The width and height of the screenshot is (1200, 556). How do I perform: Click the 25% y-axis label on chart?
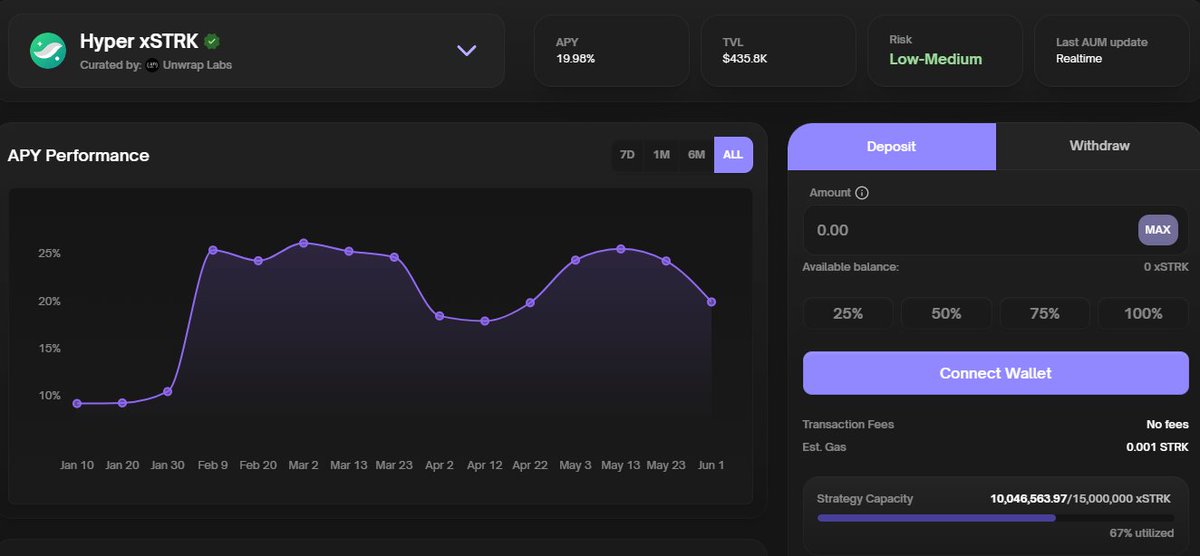pos(50,254)
